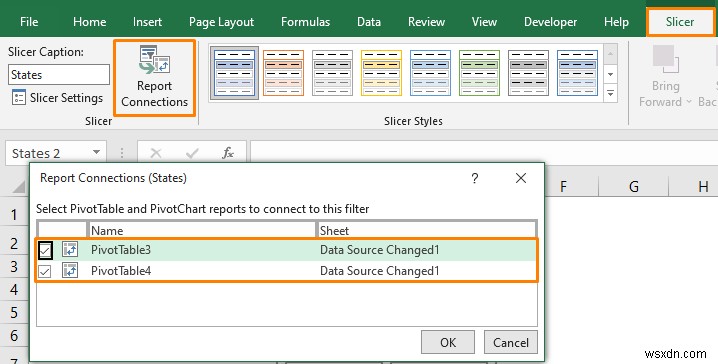Image resolution: width=718 pixels, height=364 pixels.
Task: Open the Report Connections button
Action: pos(154,78)
